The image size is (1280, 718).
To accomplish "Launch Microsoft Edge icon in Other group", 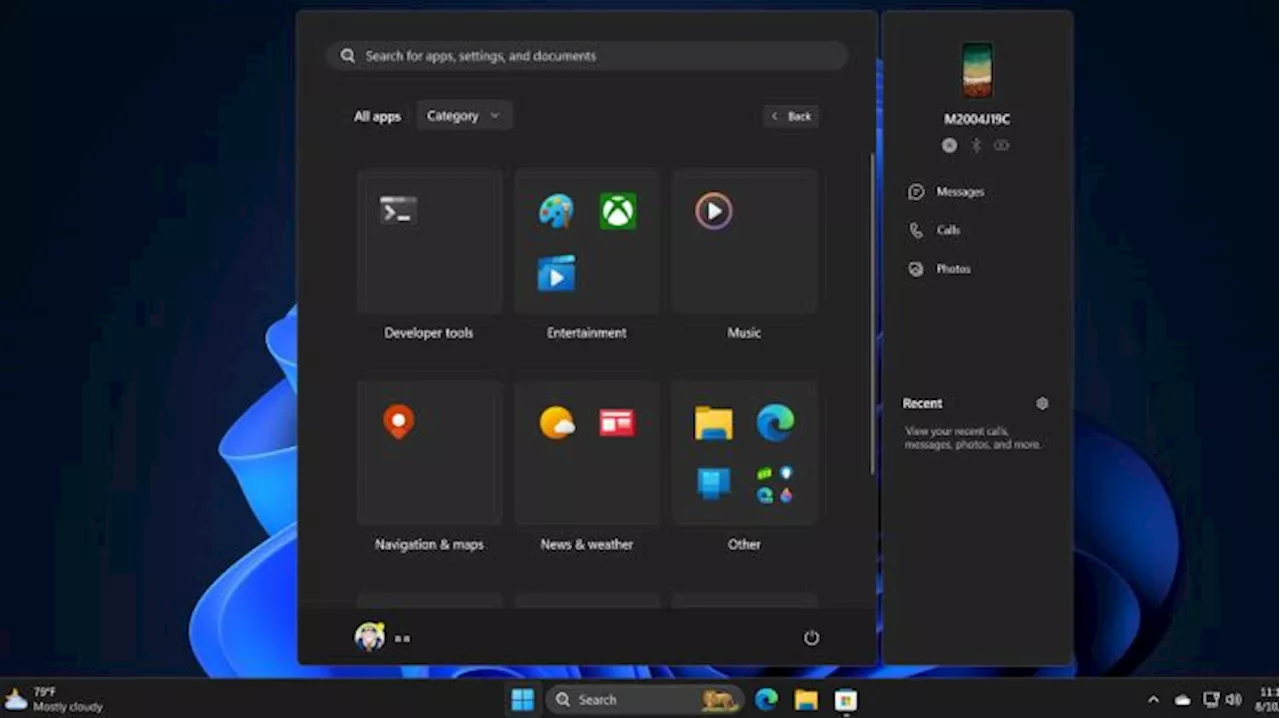I will click(x=775, y=422).
